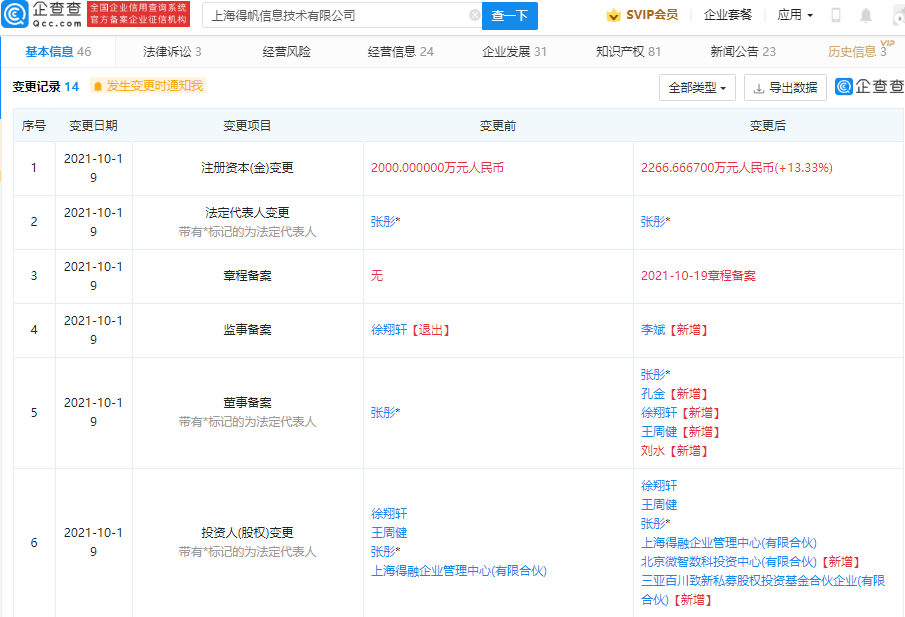This screenshot has height=617, width=905.
Task: Click the SVIP crown icon
Action: click(x=614, y=16)
